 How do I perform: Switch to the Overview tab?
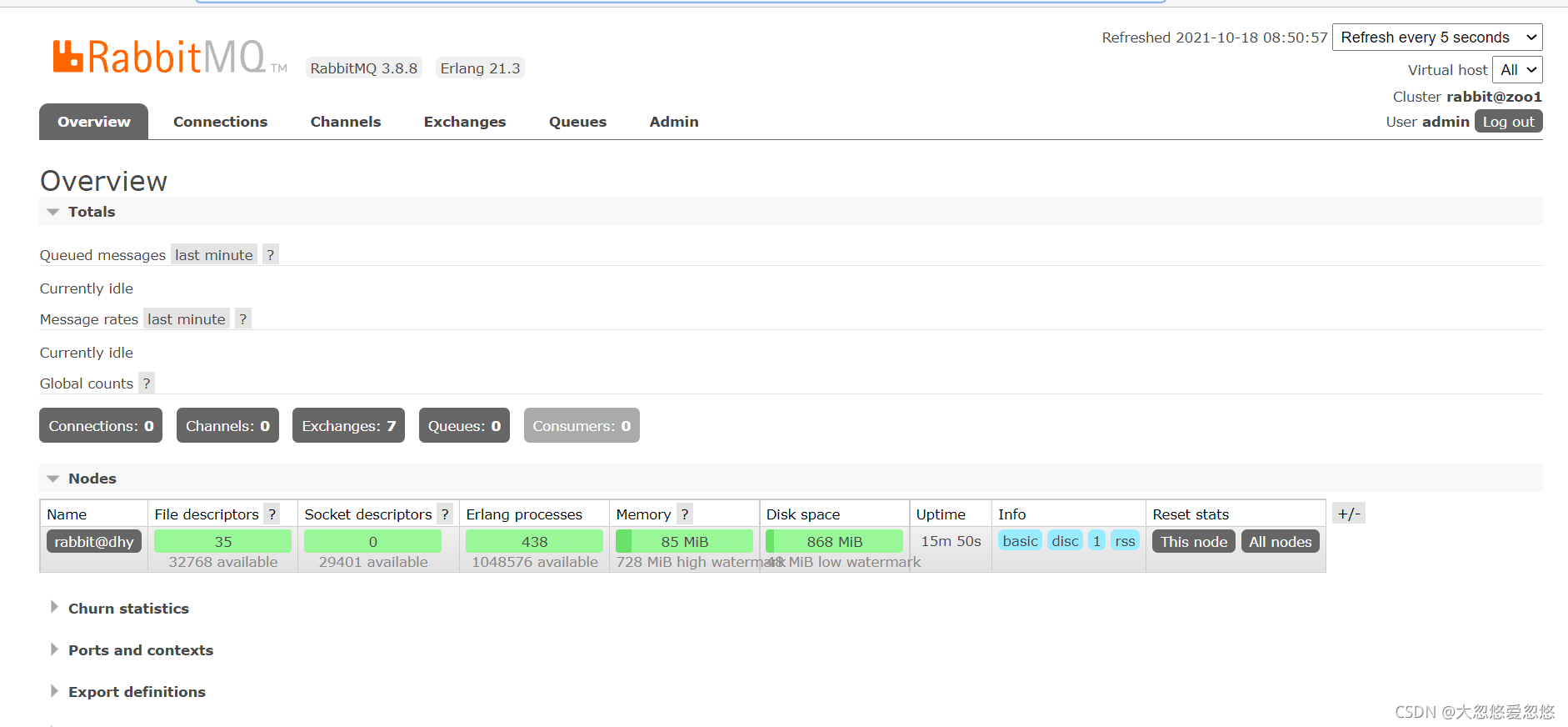point(94,122)
